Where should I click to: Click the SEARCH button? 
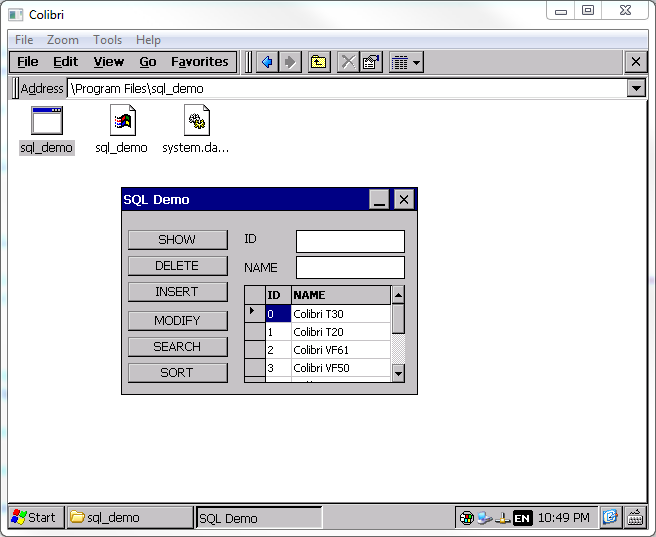[x=178, y=346]
